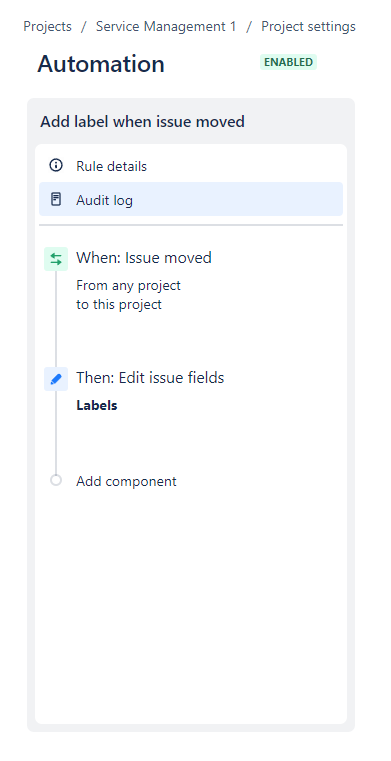Click the bold Labels field name
This screenshot has height=761, width=391.
97,405
